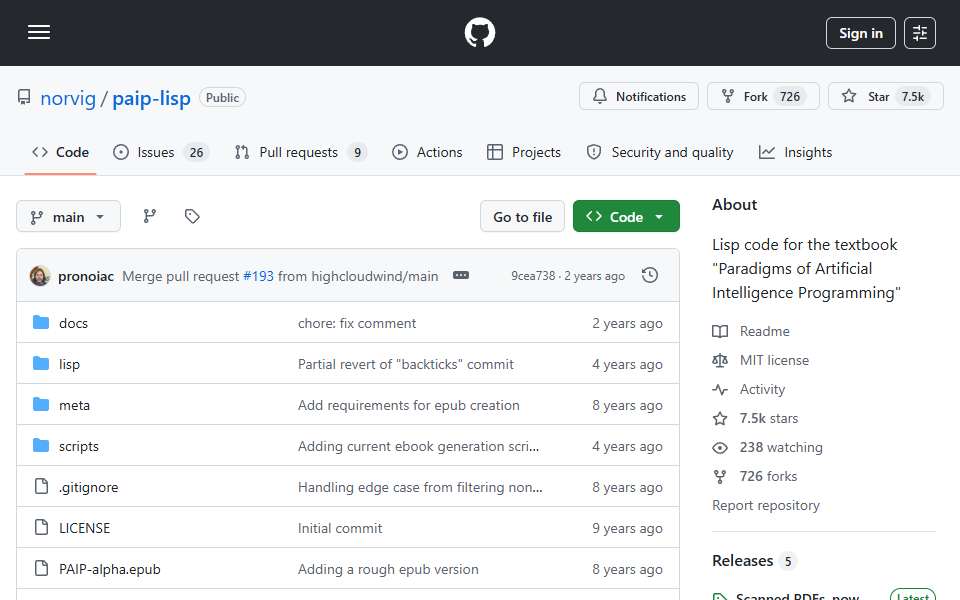Open pull request #193 link
The height and width of the screenshot is (600, 960).
coord(258,277)
